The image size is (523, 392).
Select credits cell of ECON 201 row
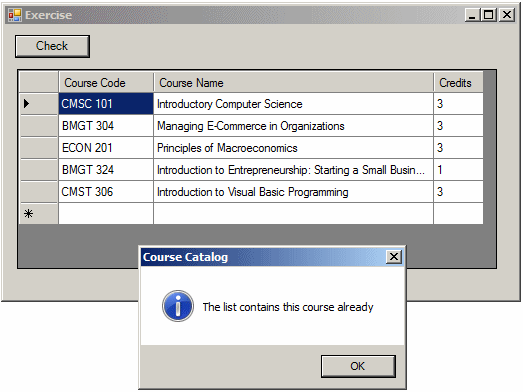[458, 148]
